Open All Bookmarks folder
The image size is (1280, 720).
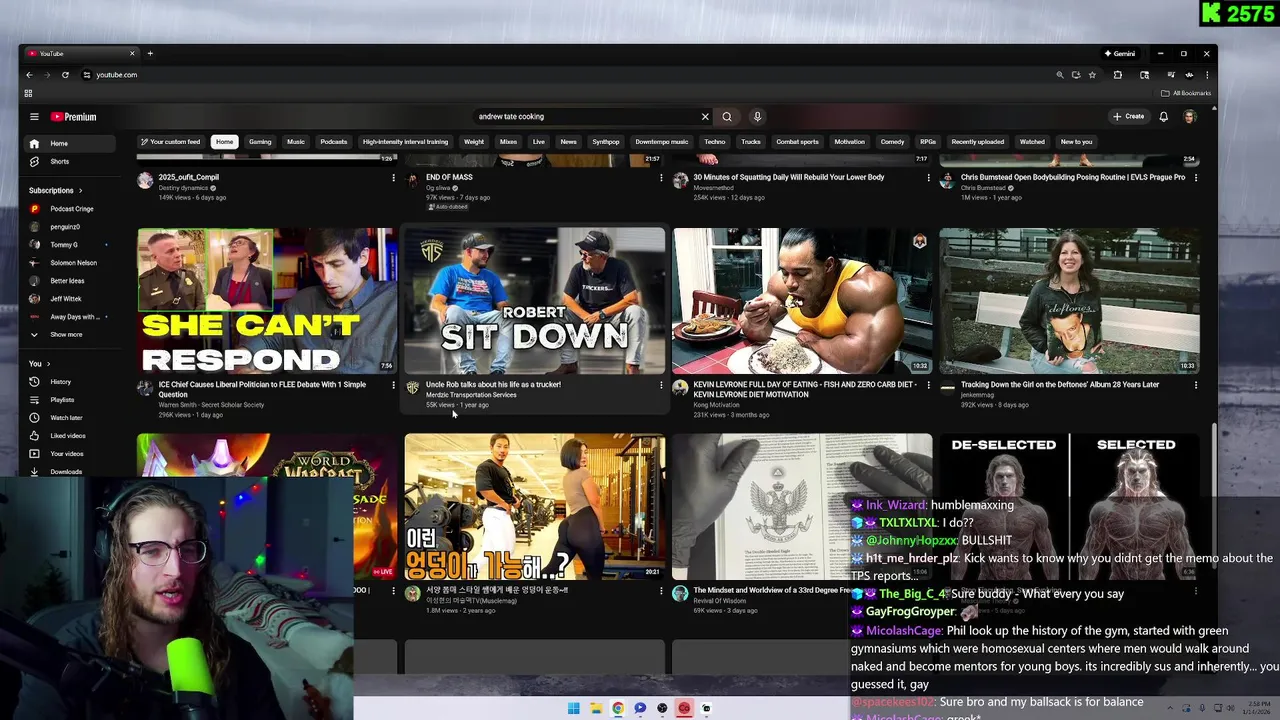(x=1186, y=93)
